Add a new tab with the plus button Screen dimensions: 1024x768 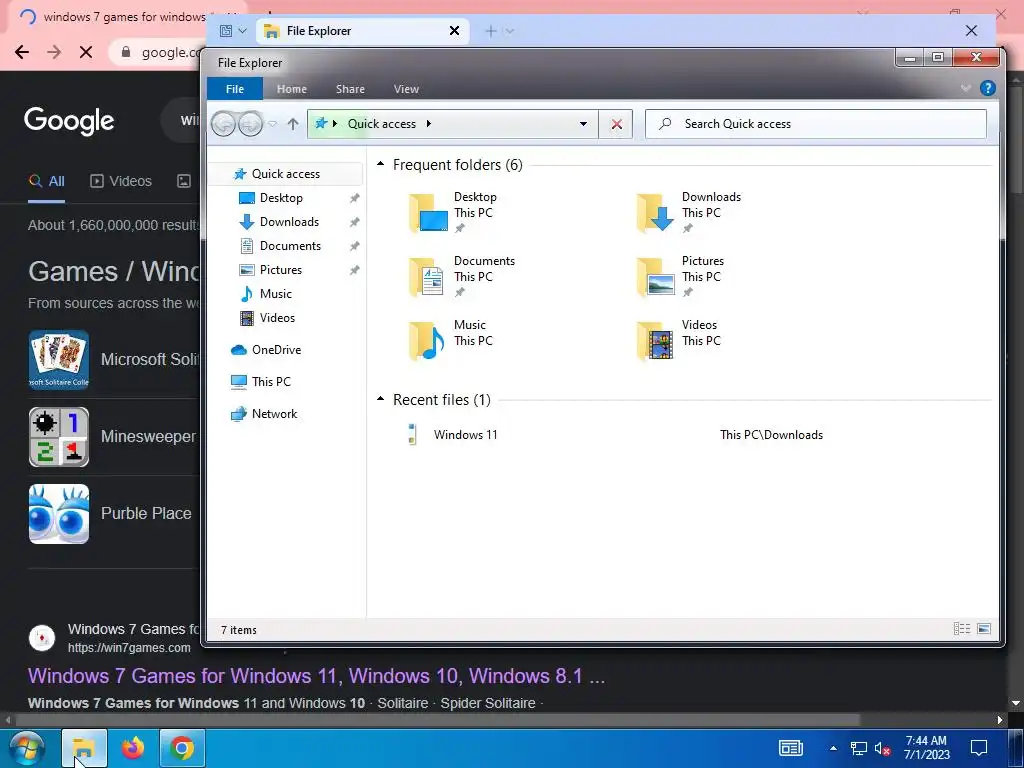point(490,31)
